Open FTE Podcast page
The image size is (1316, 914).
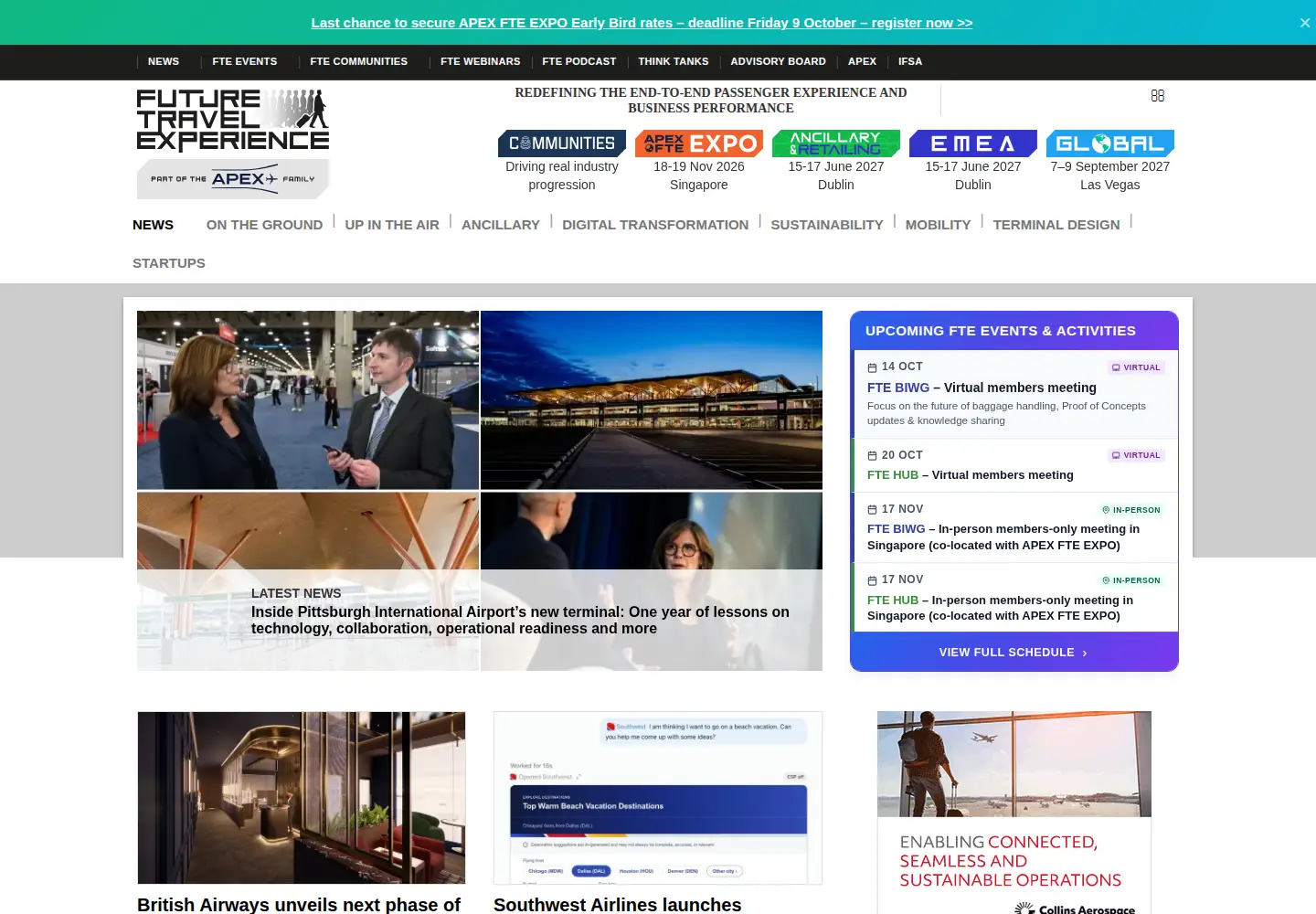(x=579, y=61)
